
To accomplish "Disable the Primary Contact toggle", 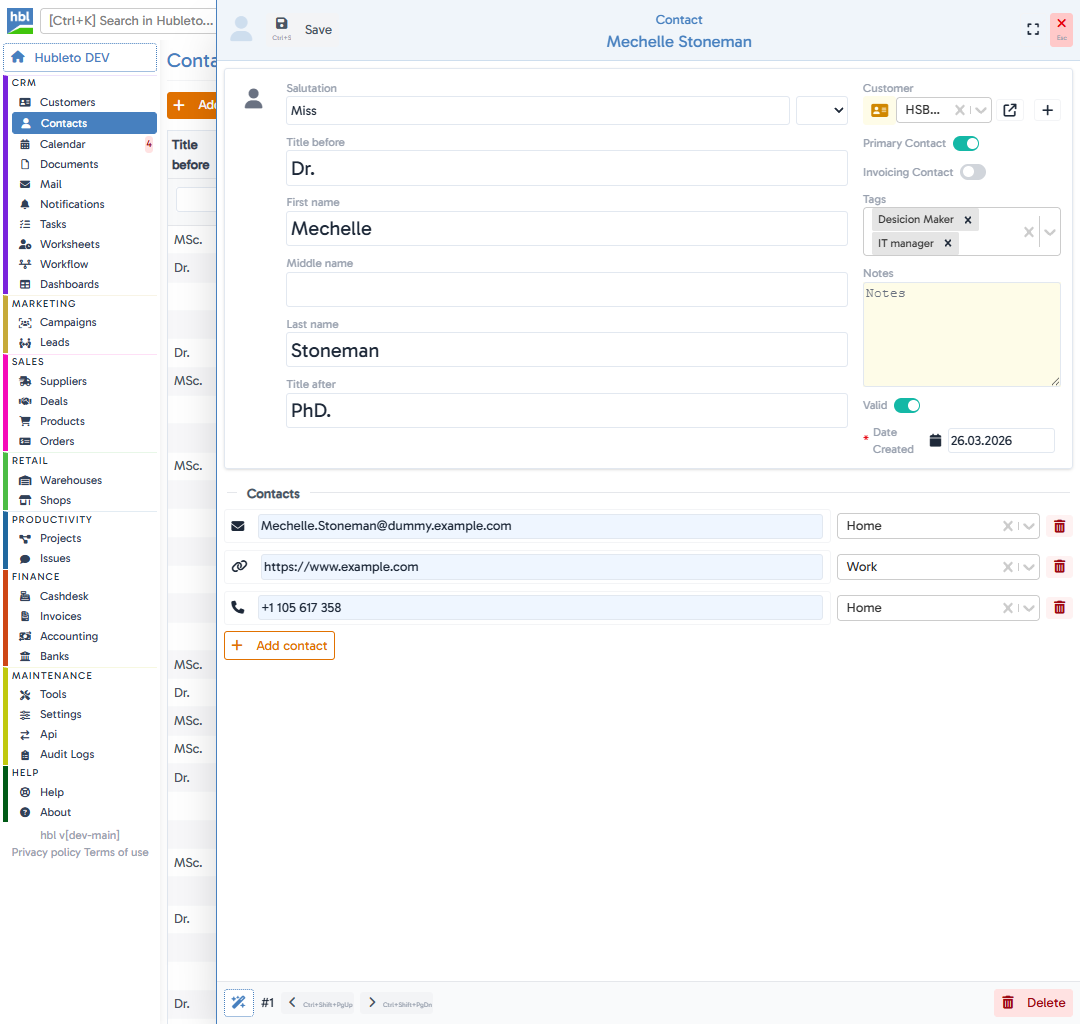I will point(966,143).
